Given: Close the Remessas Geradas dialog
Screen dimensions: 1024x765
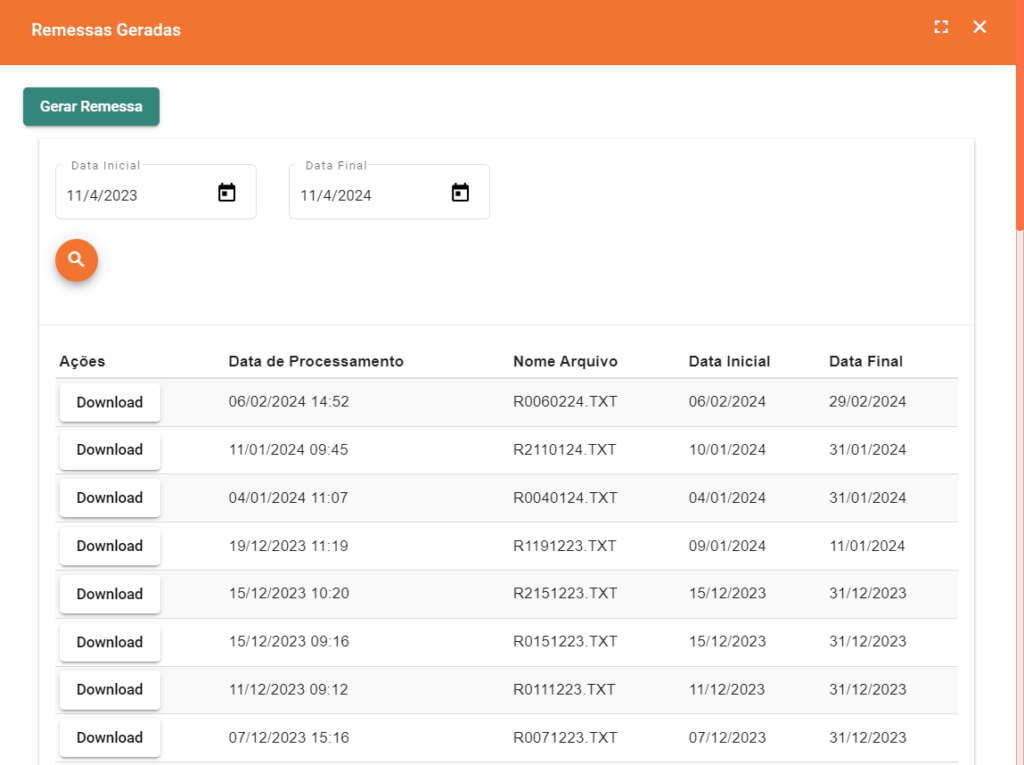Looking at the screenshot, I should 980,27.
